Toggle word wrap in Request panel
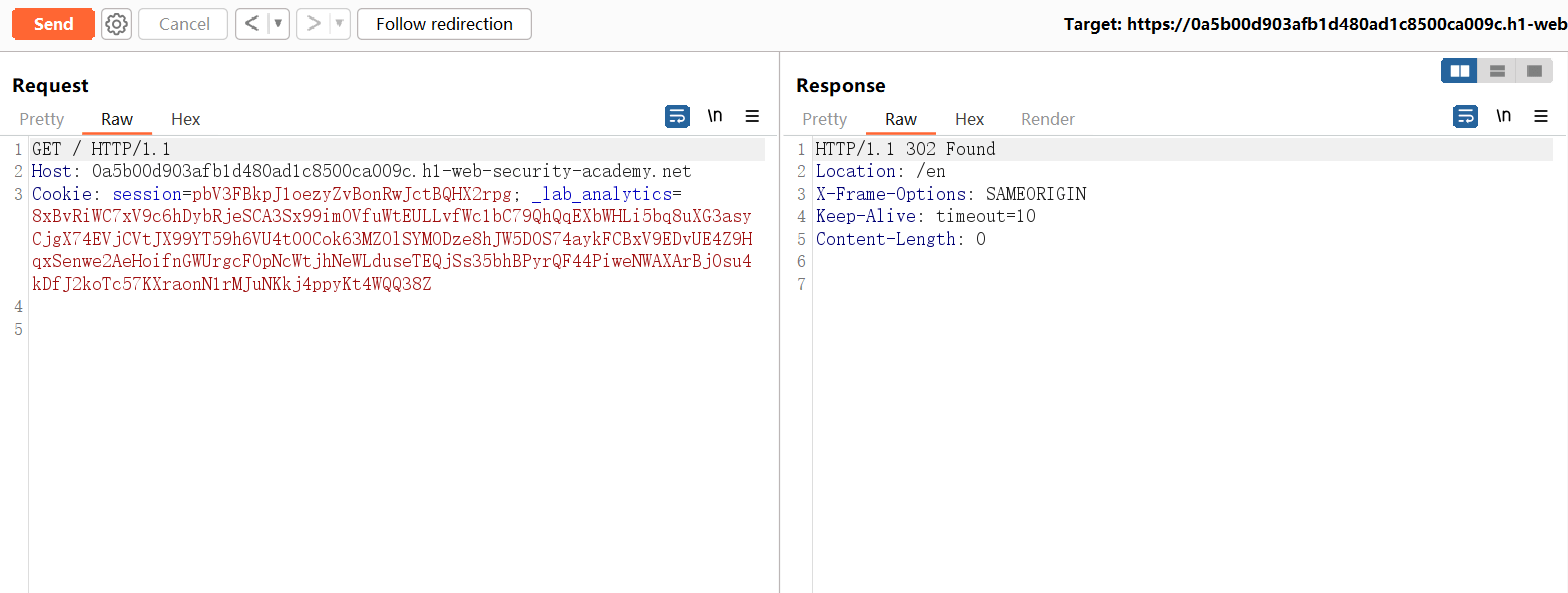Image resolution: width=1568 pixels, height=593 pixels. (x=677, y=117)
